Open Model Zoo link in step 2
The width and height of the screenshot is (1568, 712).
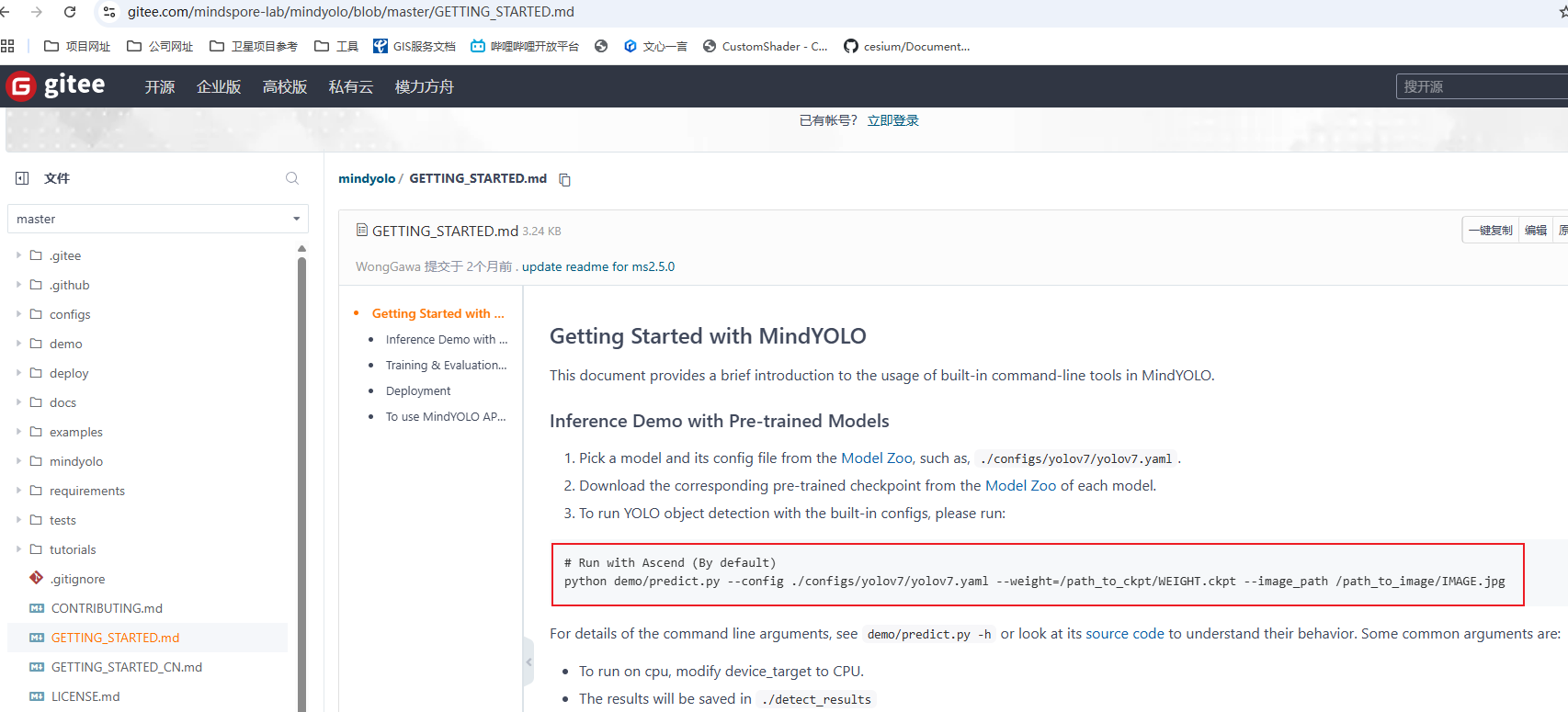pos(1021,485)
